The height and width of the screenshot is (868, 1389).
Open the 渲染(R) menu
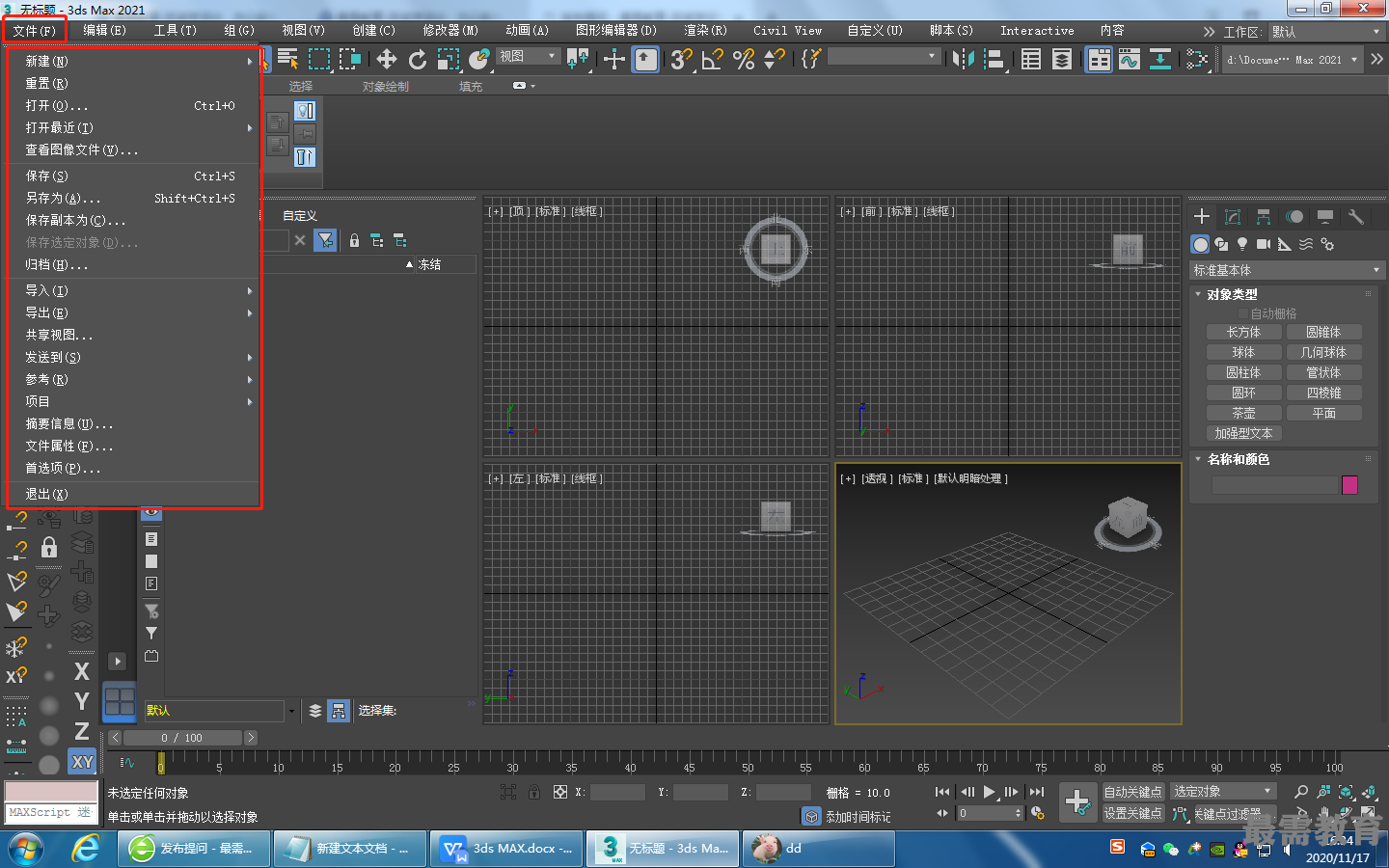705,31
